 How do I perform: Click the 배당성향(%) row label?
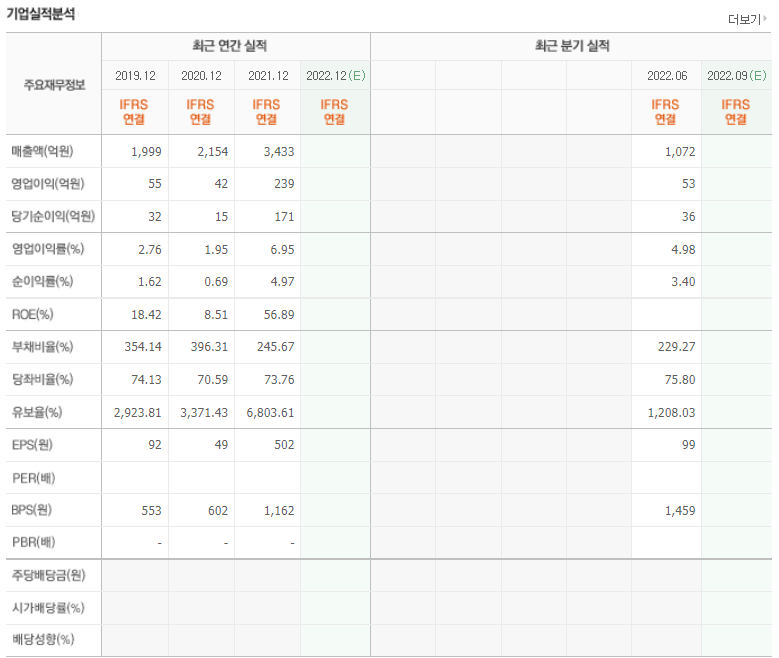coord(43,639)
